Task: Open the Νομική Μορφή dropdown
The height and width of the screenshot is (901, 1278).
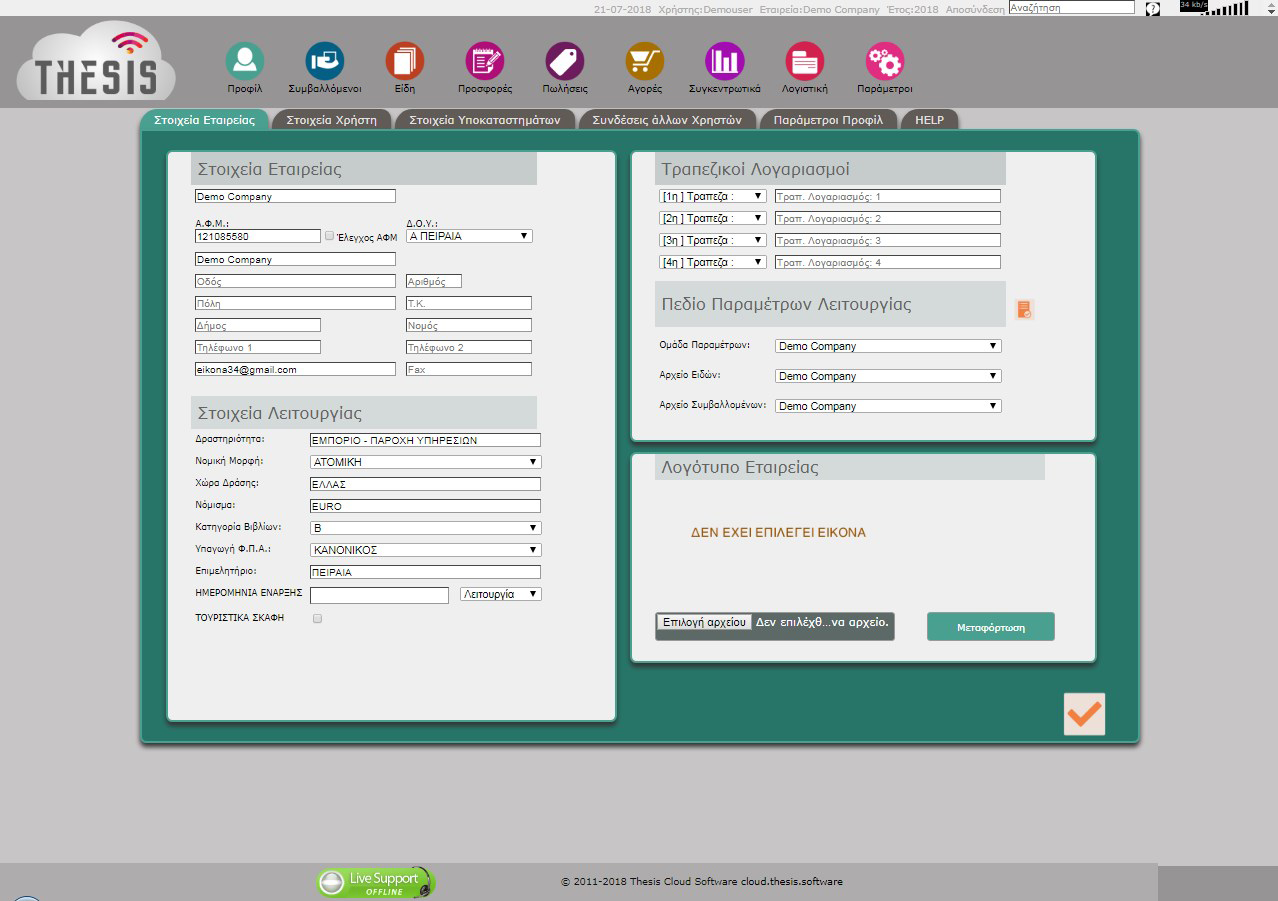Action: [x=425, y=462]
